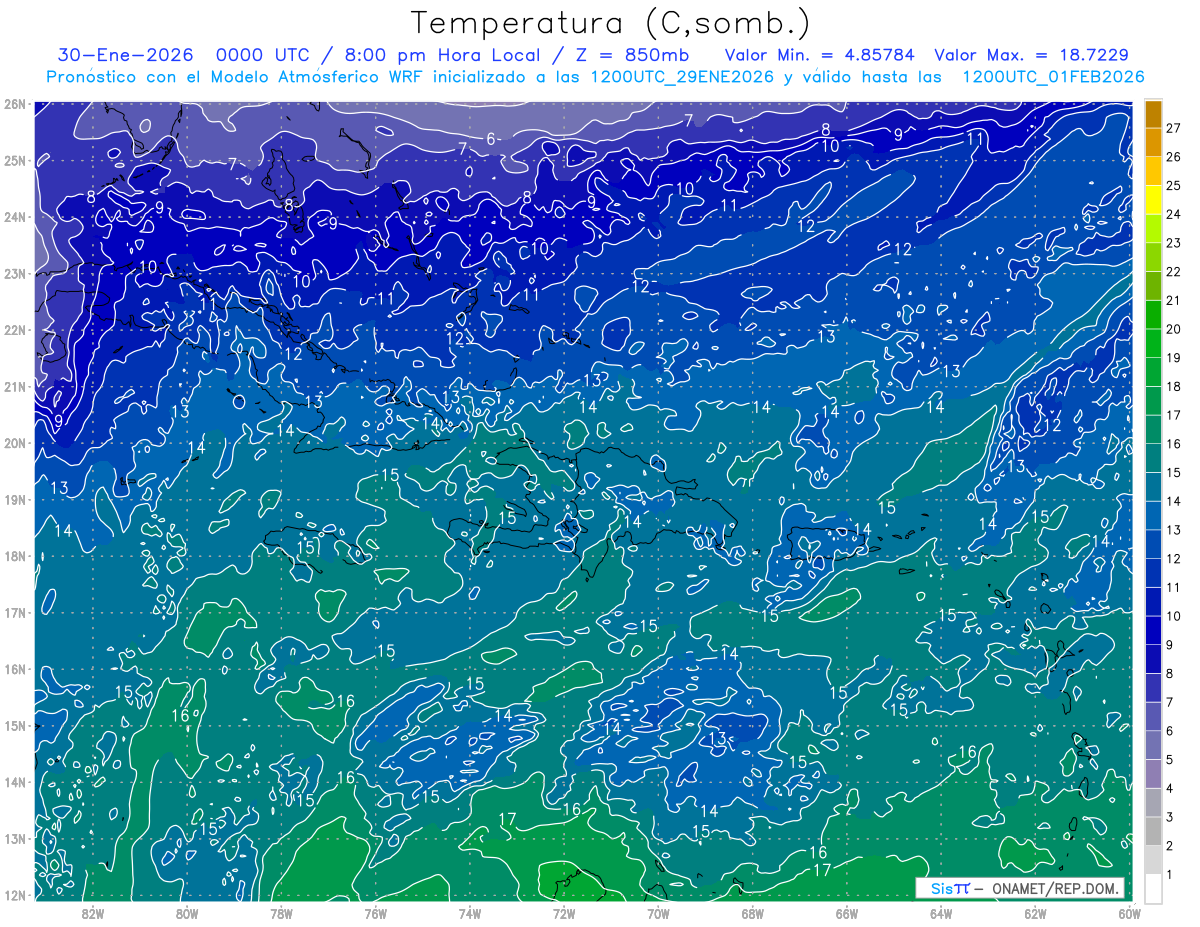Screen dimensions: 1200x927
Task: Click legend value 1 on color bar
Action: pos(1169,874)
